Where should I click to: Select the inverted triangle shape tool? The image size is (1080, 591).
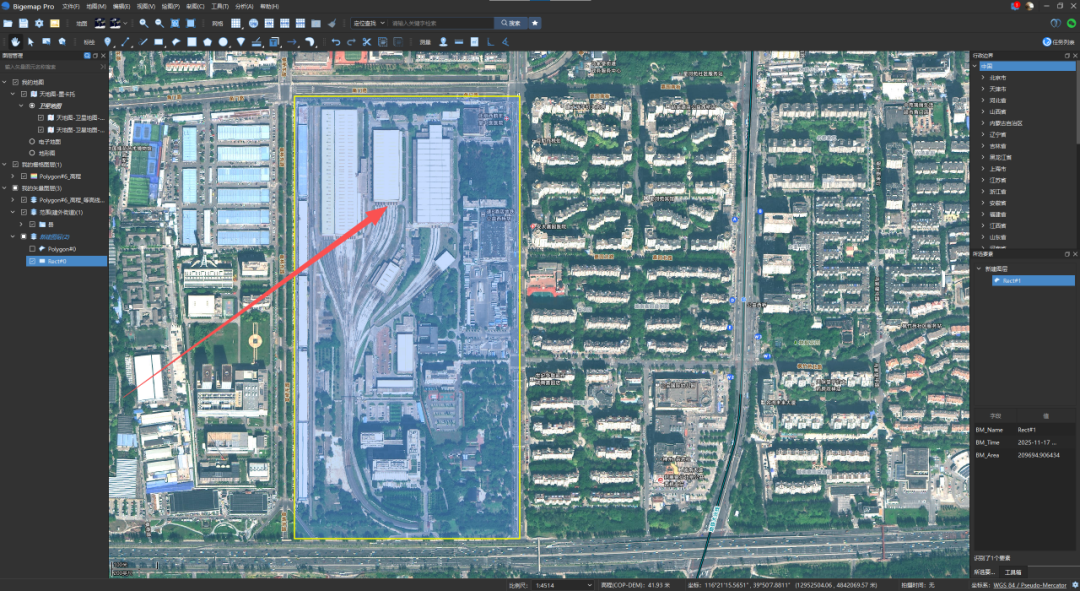[240, 42]
